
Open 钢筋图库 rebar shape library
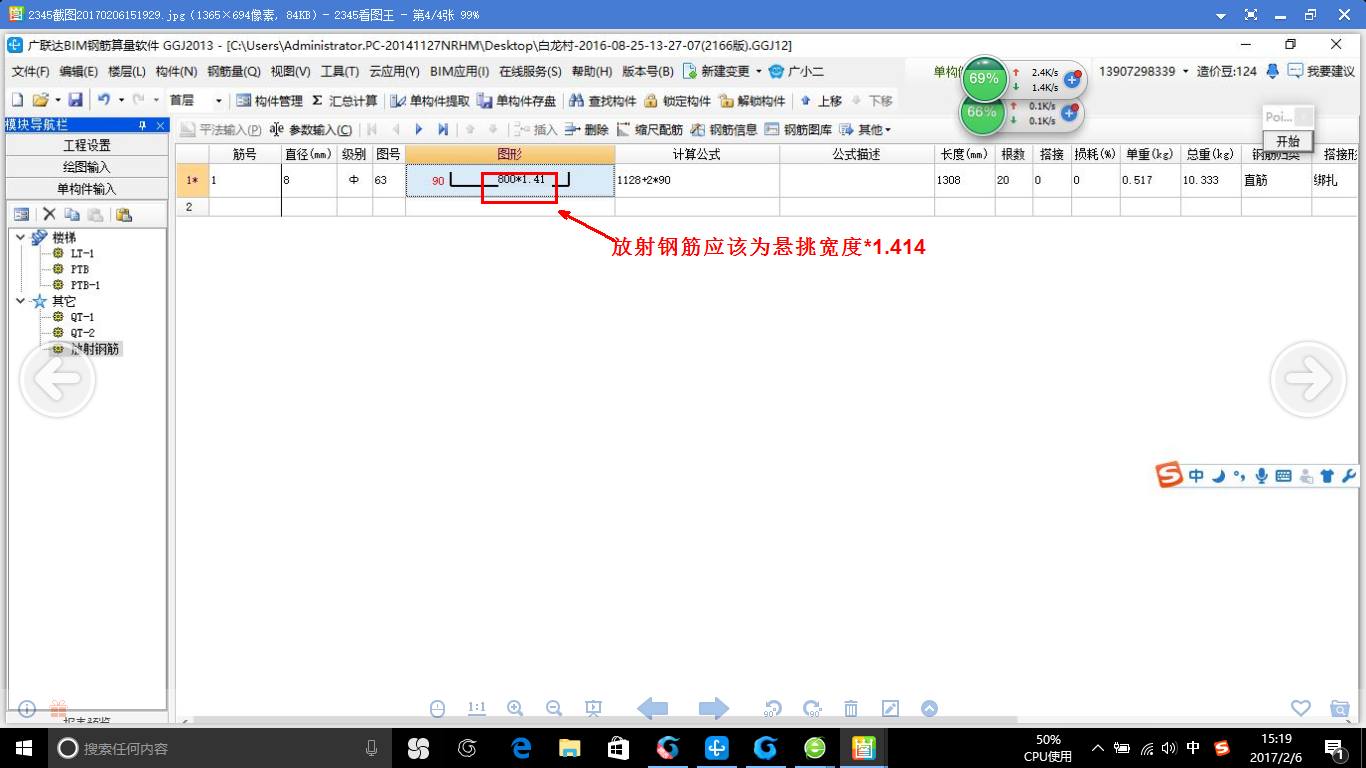click(798, 130)
